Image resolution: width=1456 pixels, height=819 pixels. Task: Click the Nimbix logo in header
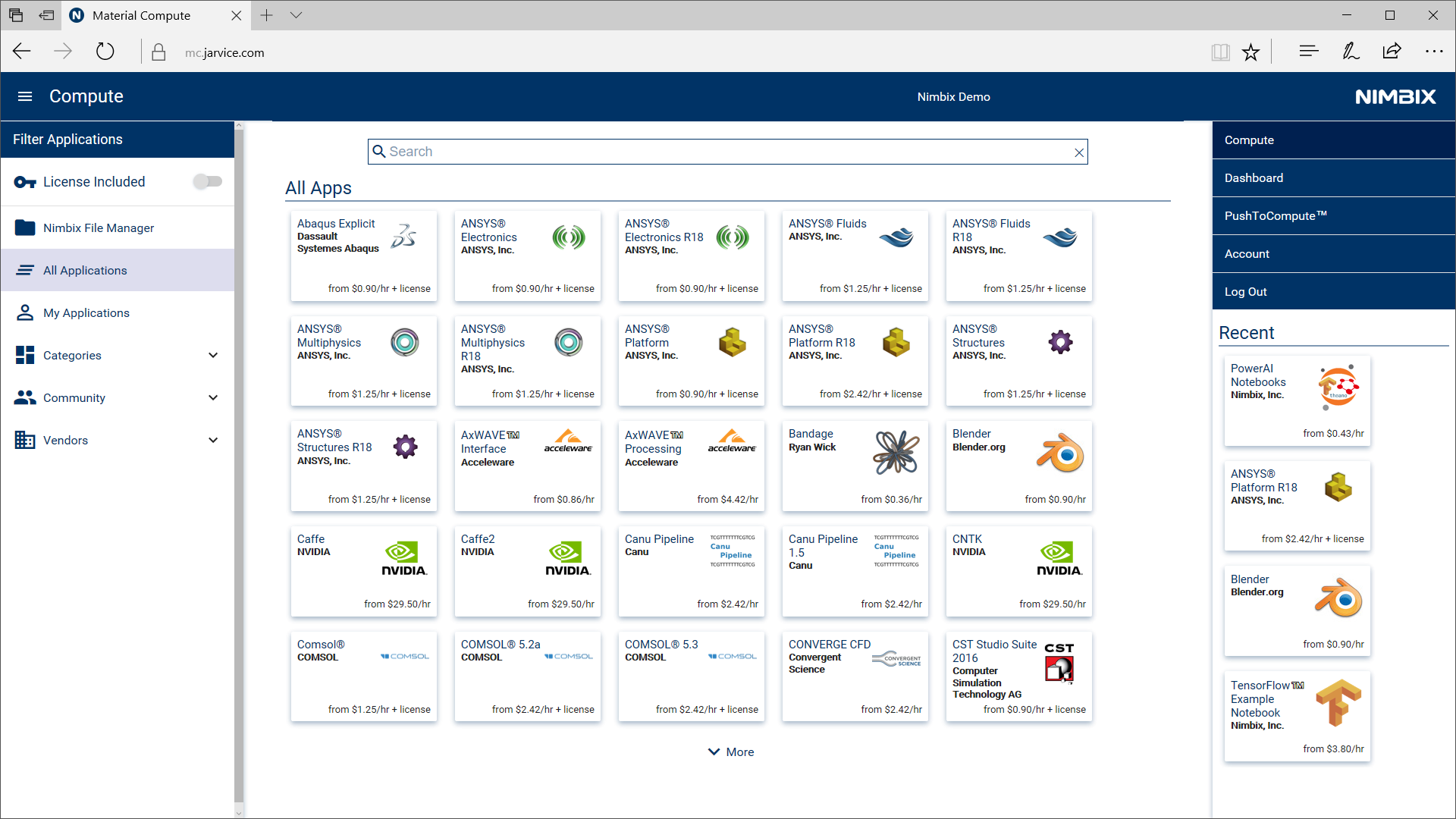(1395, 96)
